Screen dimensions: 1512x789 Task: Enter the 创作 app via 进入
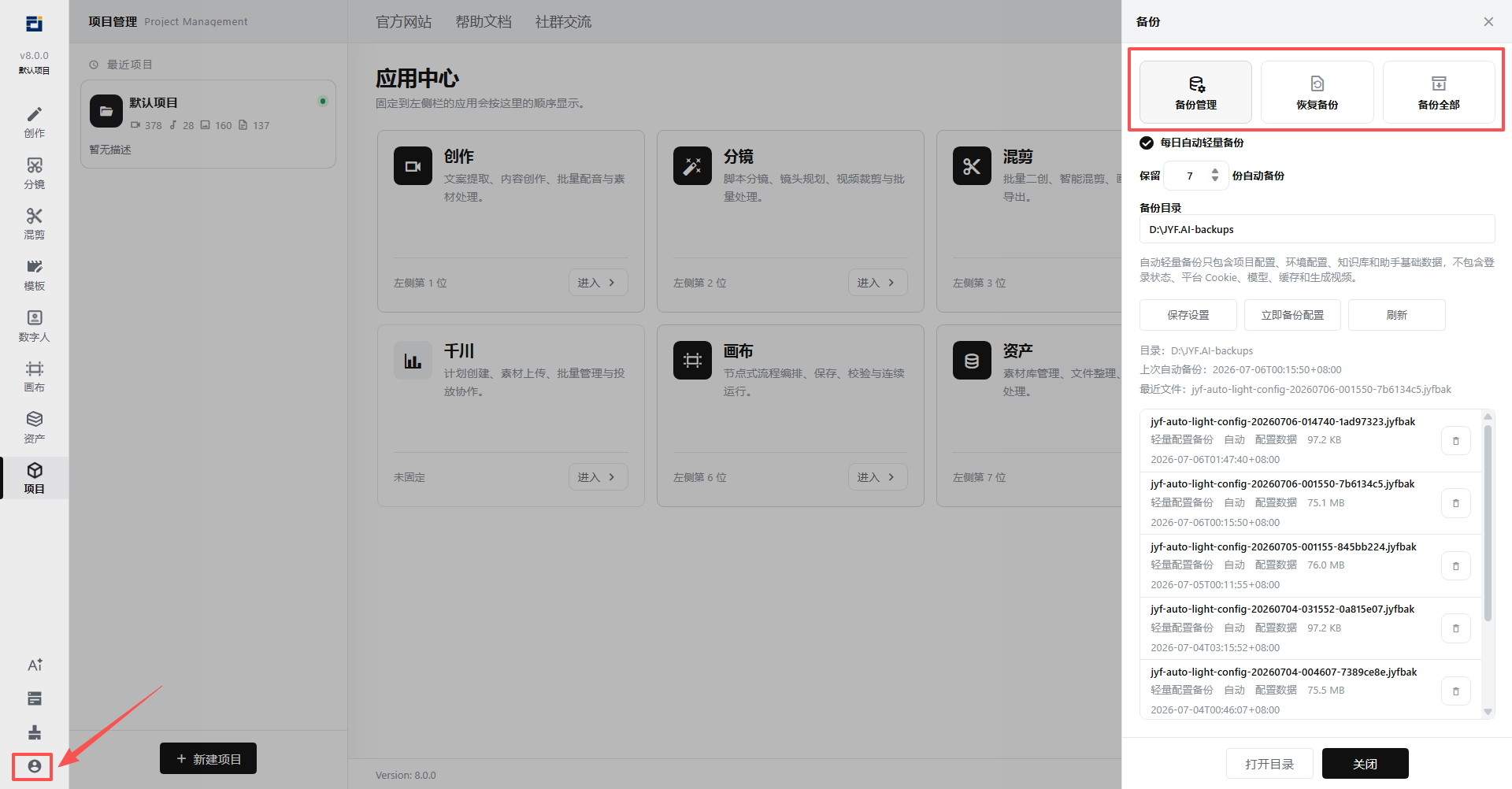click(x=598, y=283)
